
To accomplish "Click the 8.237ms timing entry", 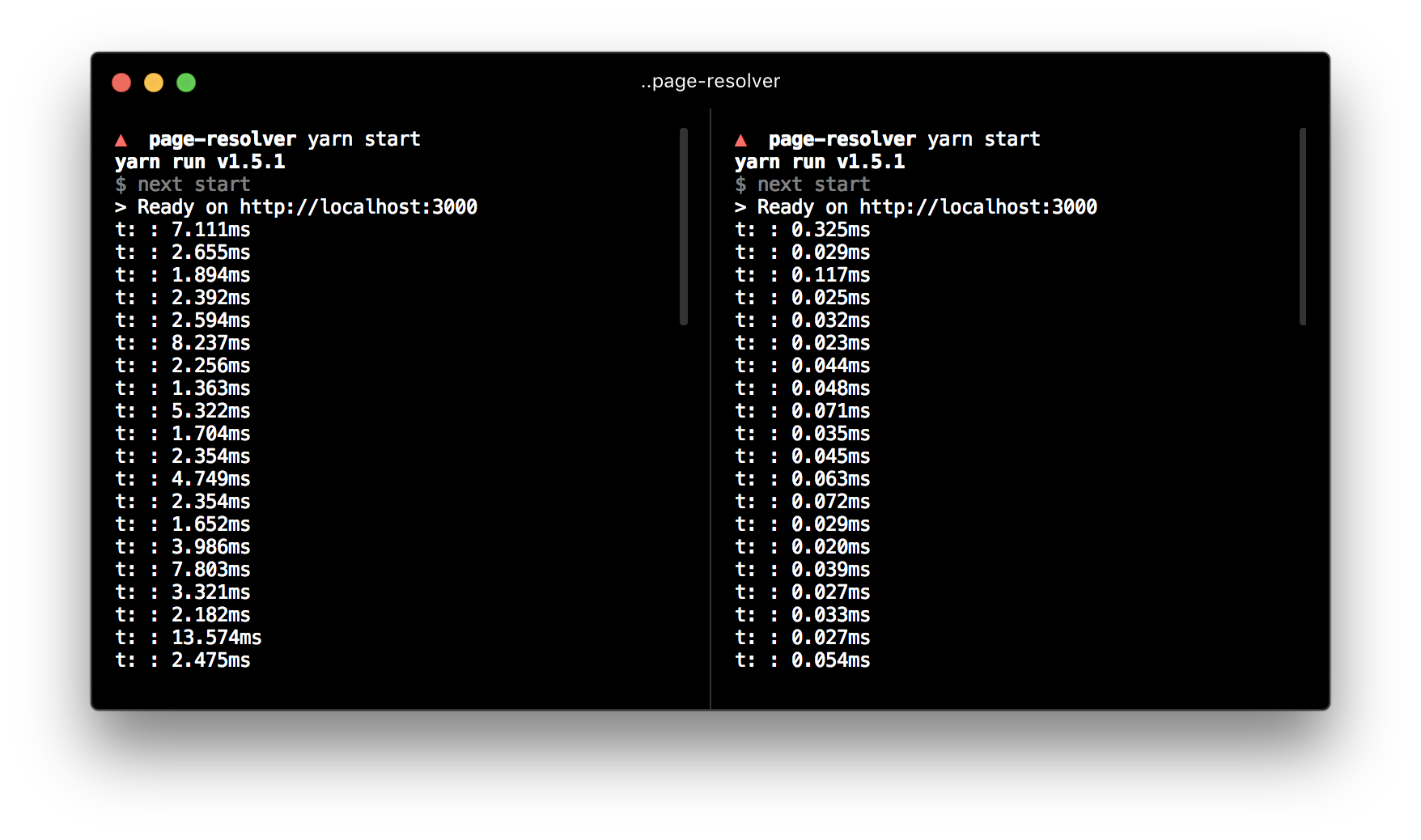I will pyautogui.click(x=210, y=343).
